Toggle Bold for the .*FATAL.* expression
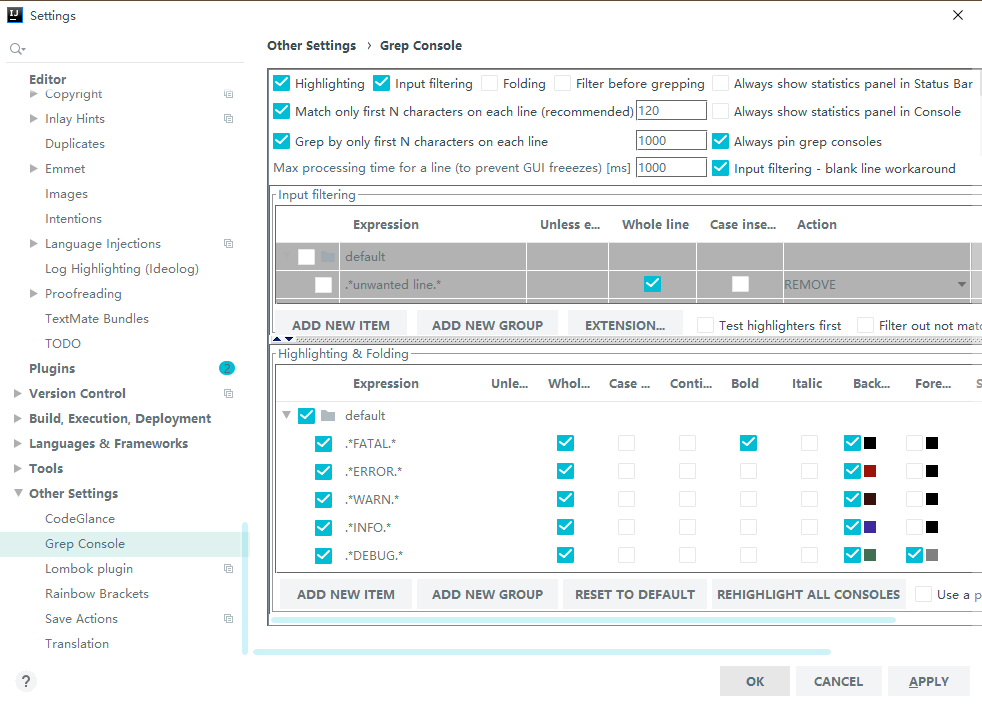Viewport: 982px width, 704px height. tap(748, 443)
